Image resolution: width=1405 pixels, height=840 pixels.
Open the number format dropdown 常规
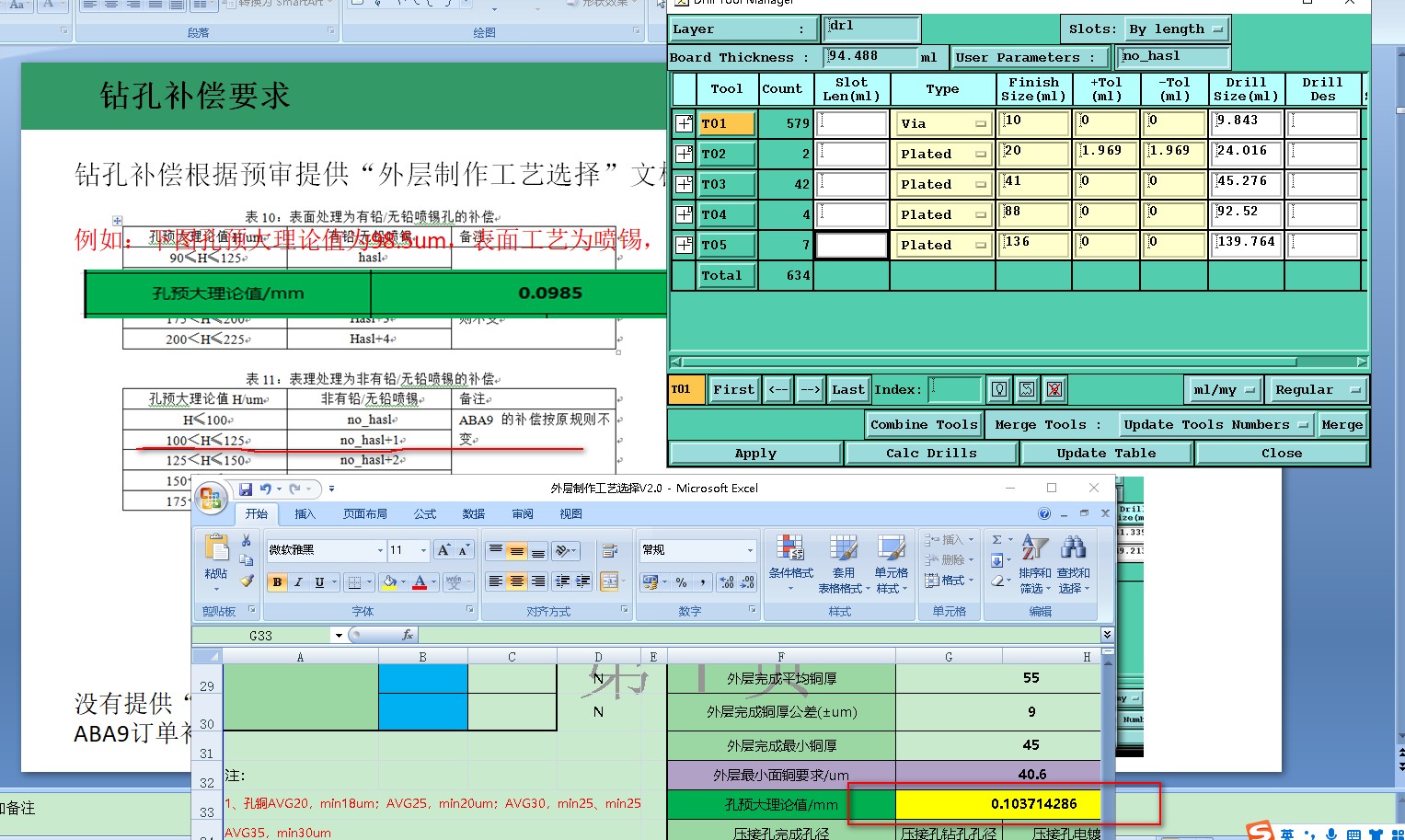click(x=750, y=550)
